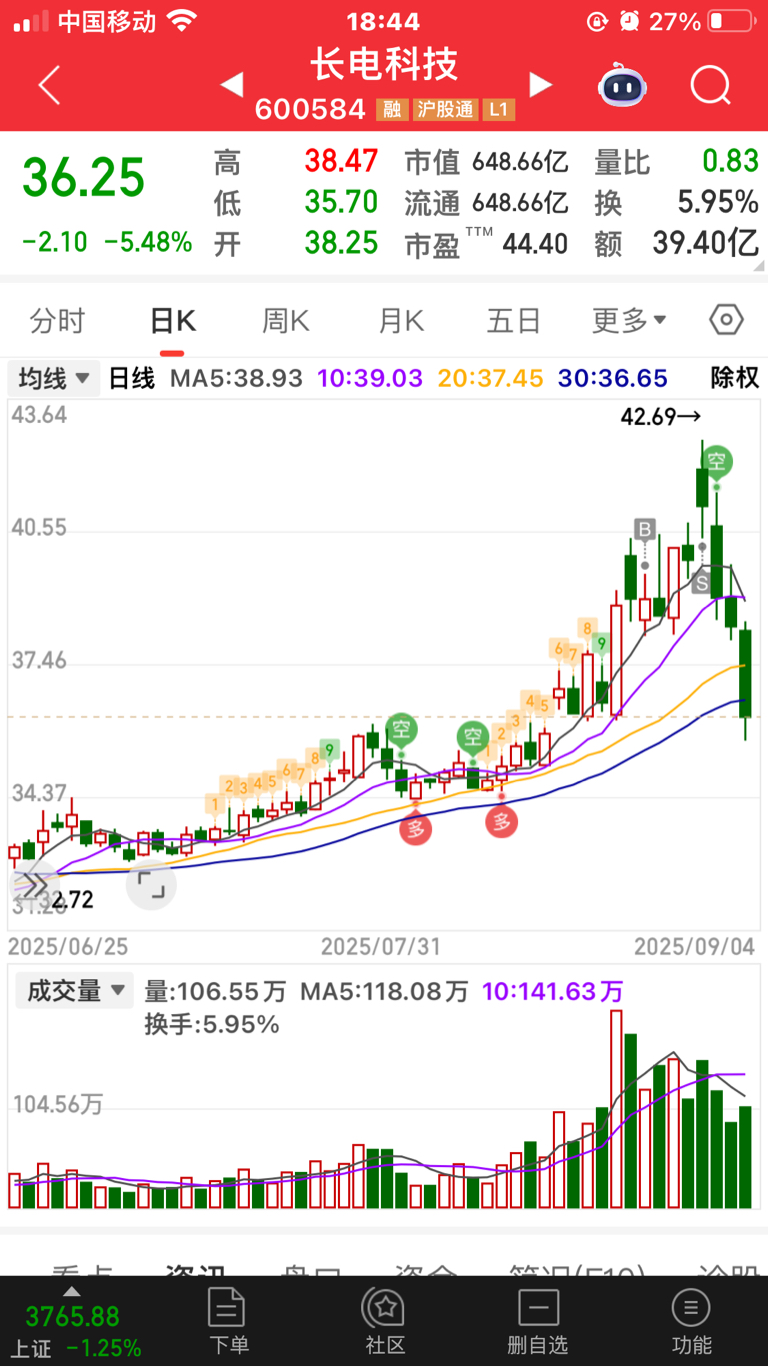Tap the change percent -5.48%
The height and width of the screenshot is (1367, 768).
[x=148, y=242]
